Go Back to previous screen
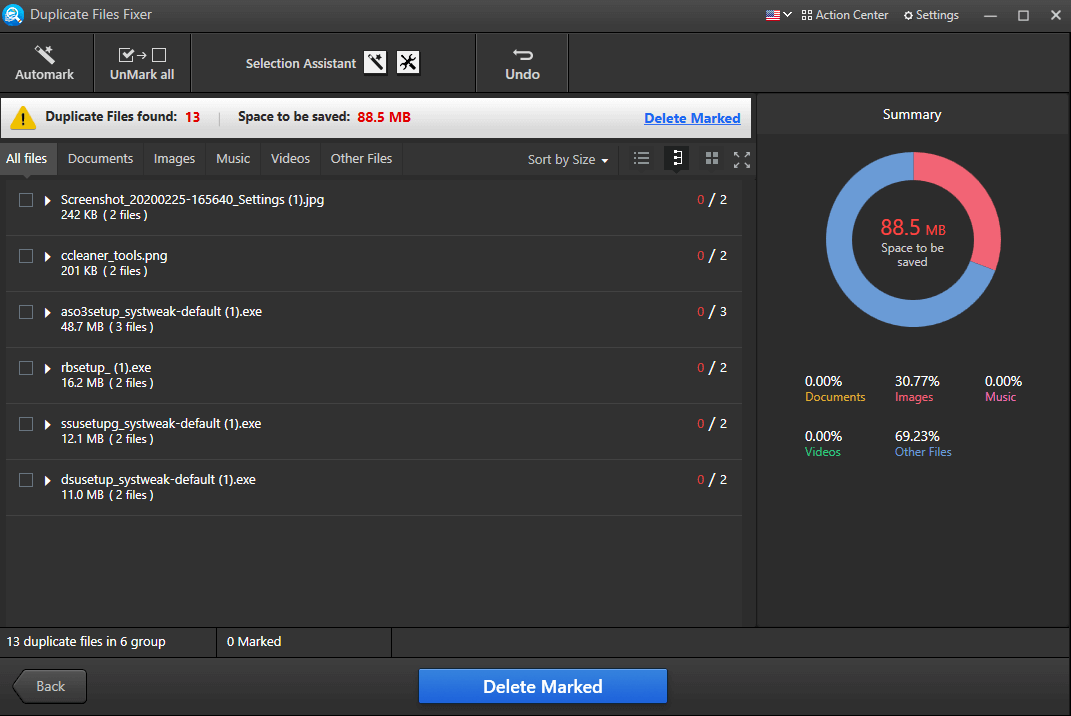The width and height of the screenshot is (1071, 716). pos(50,686)
